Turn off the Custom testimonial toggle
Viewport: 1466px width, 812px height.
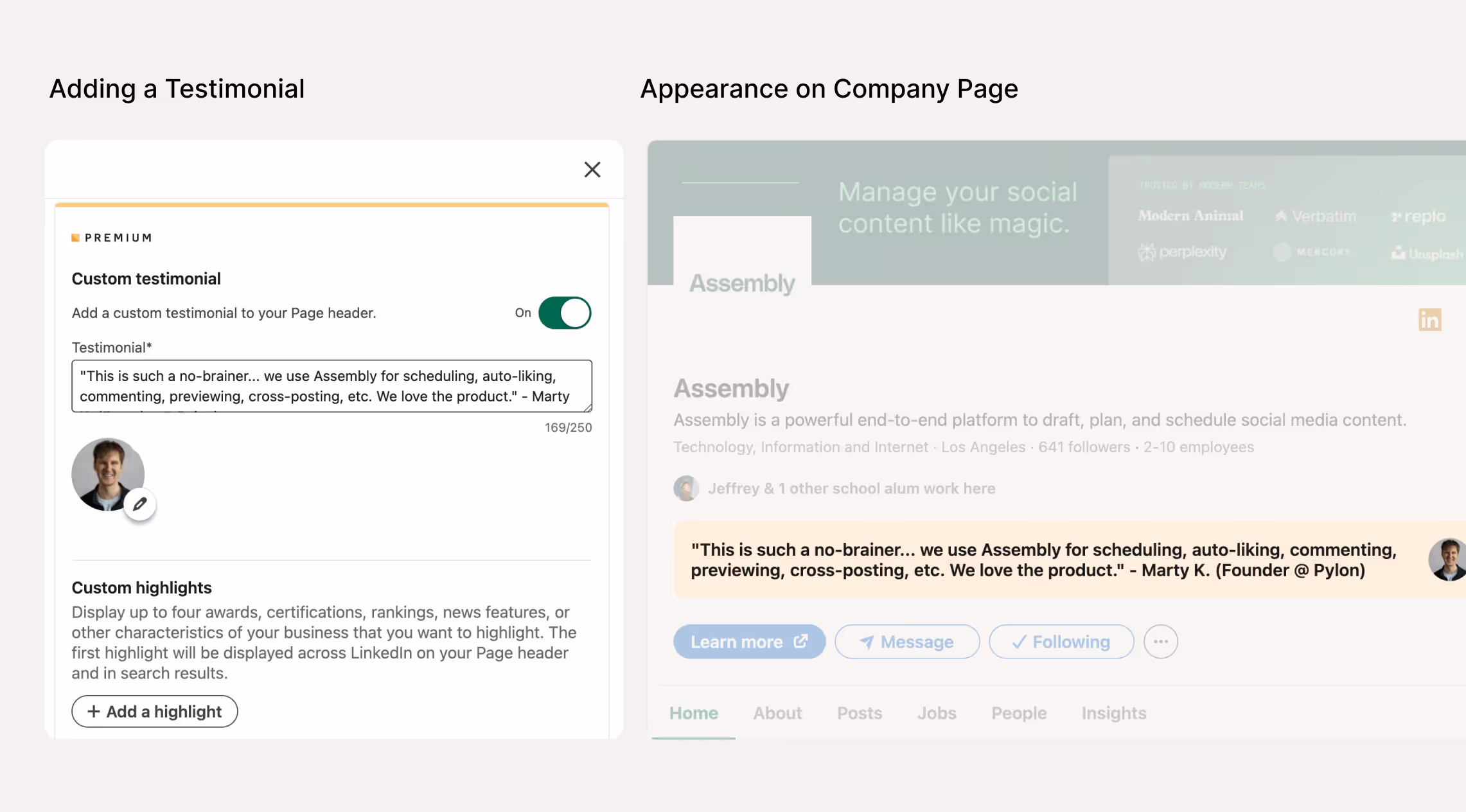pyautogui.click(x=565, y=313)
